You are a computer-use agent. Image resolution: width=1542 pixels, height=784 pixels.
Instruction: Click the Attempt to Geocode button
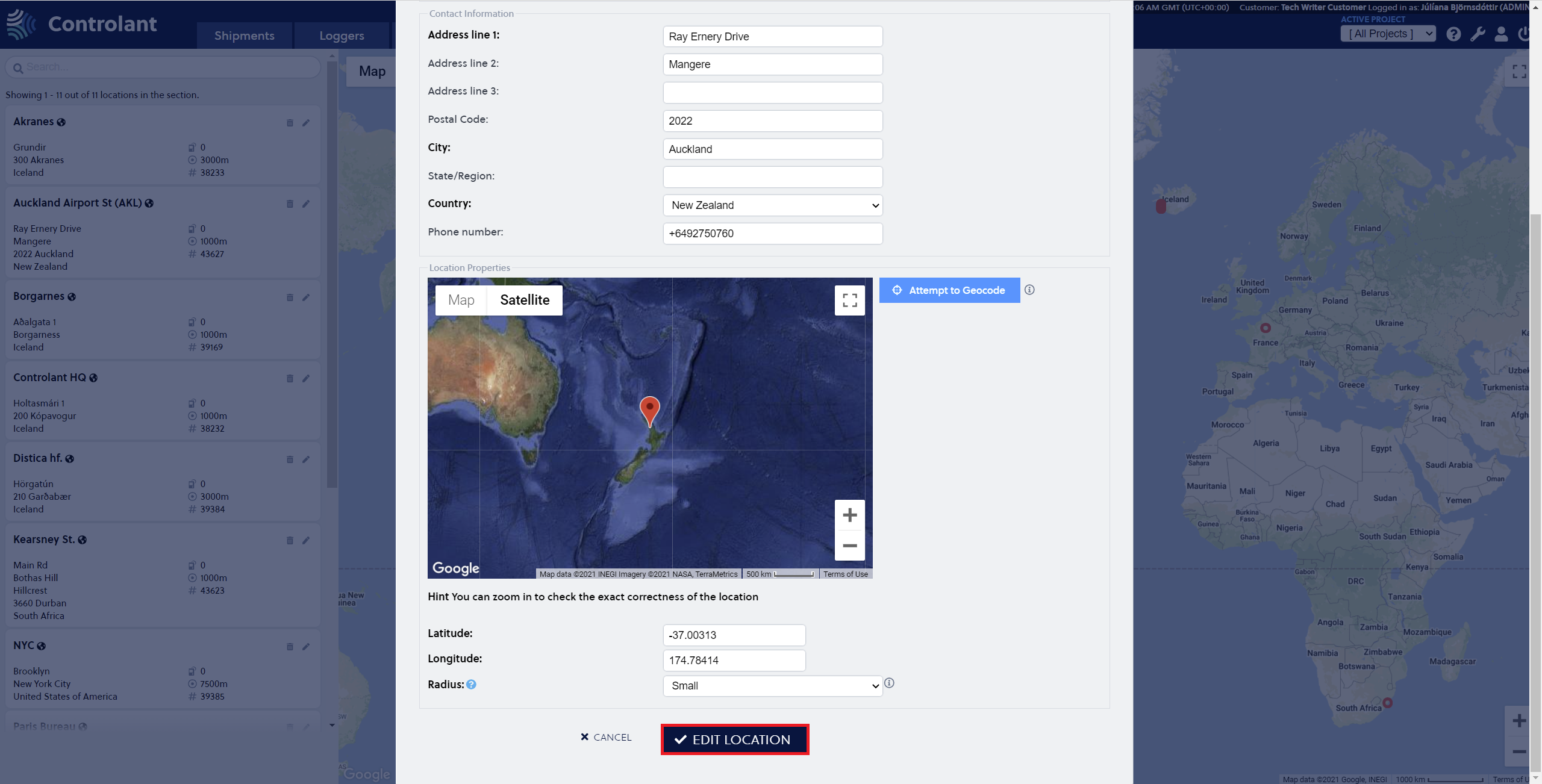coord(949,290)
